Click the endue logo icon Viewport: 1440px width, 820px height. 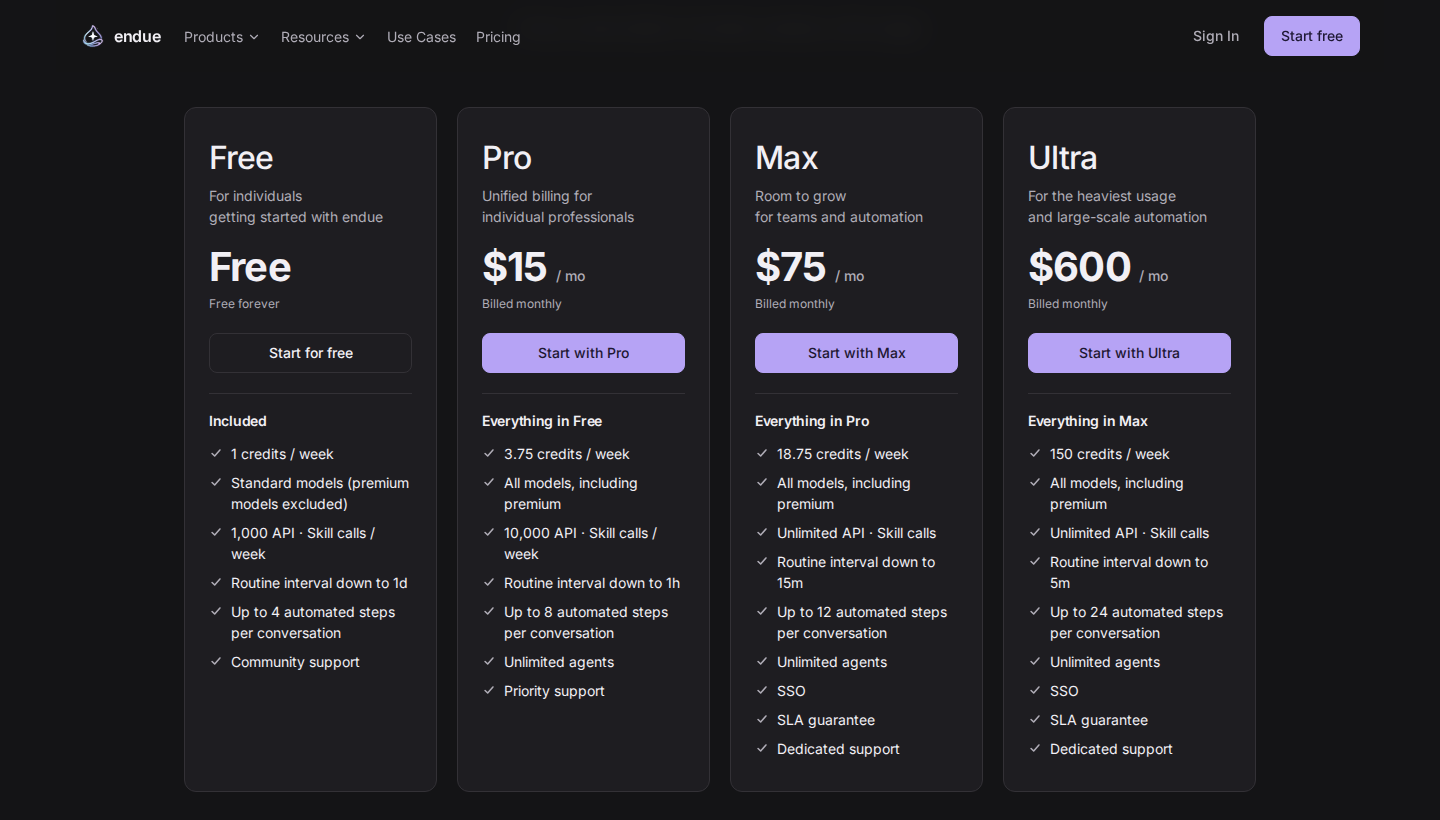[x=93, y=37]
